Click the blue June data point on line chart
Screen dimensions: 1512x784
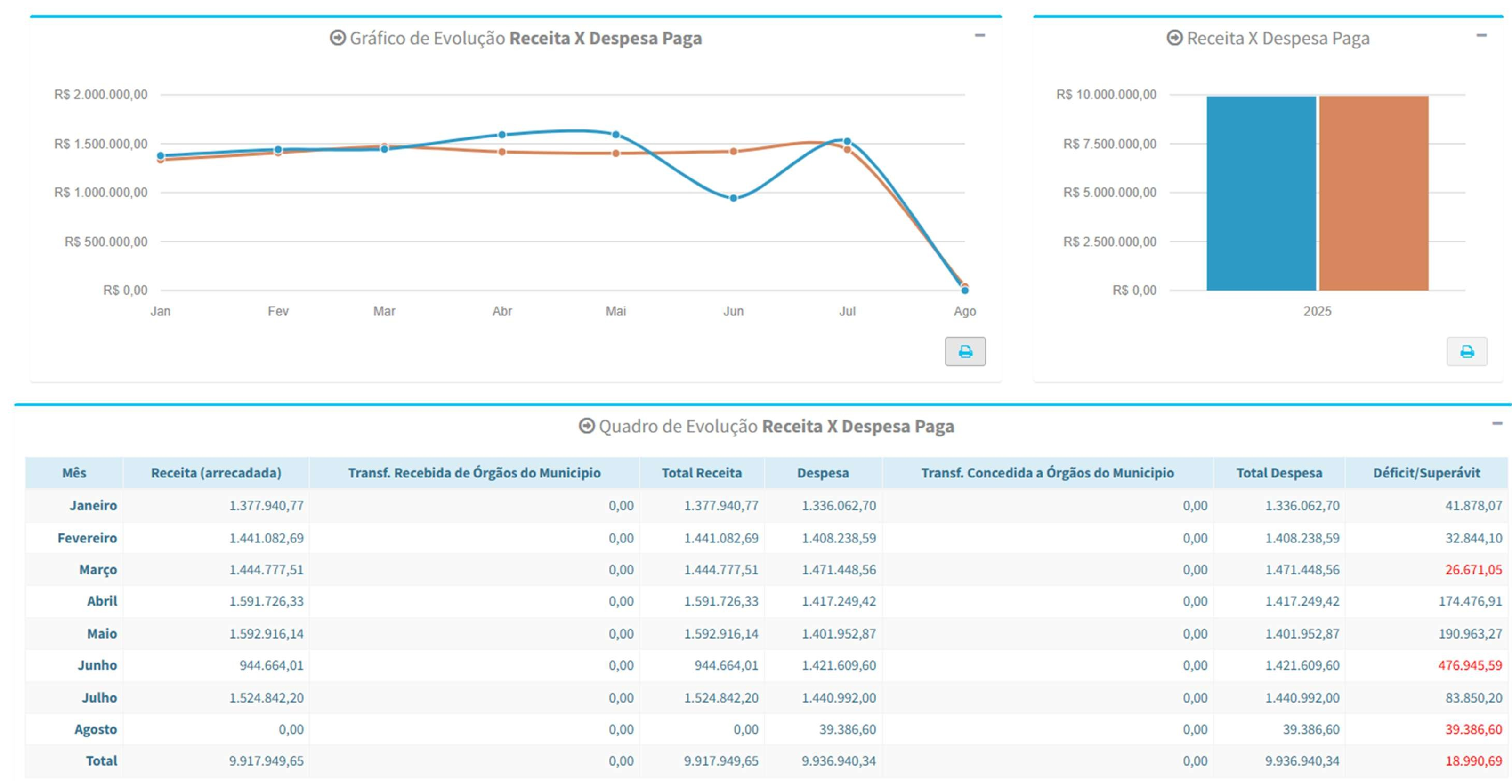pos(733,198)
